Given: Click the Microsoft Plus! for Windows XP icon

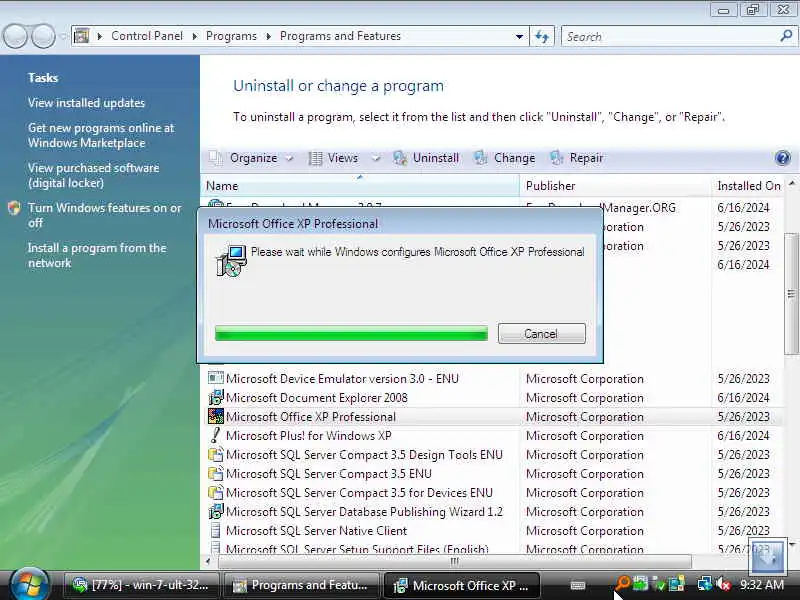Looking at the screenshot, I should pos(216,435).
